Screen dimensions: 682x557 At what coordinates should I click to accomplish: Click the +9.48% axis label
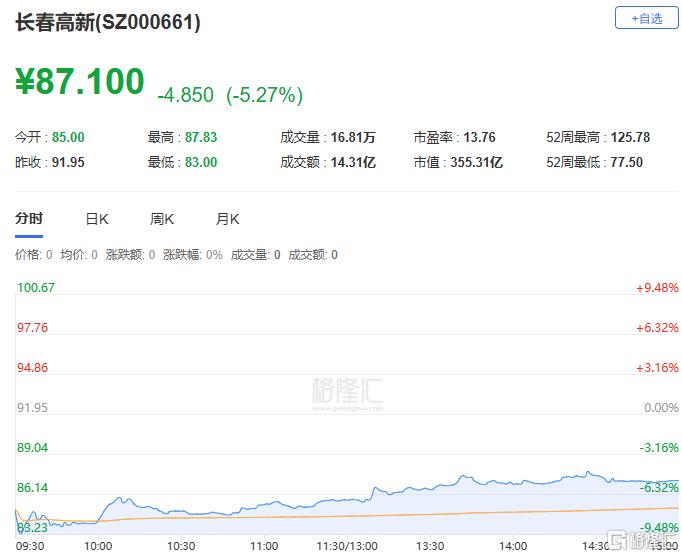(657, 287)
